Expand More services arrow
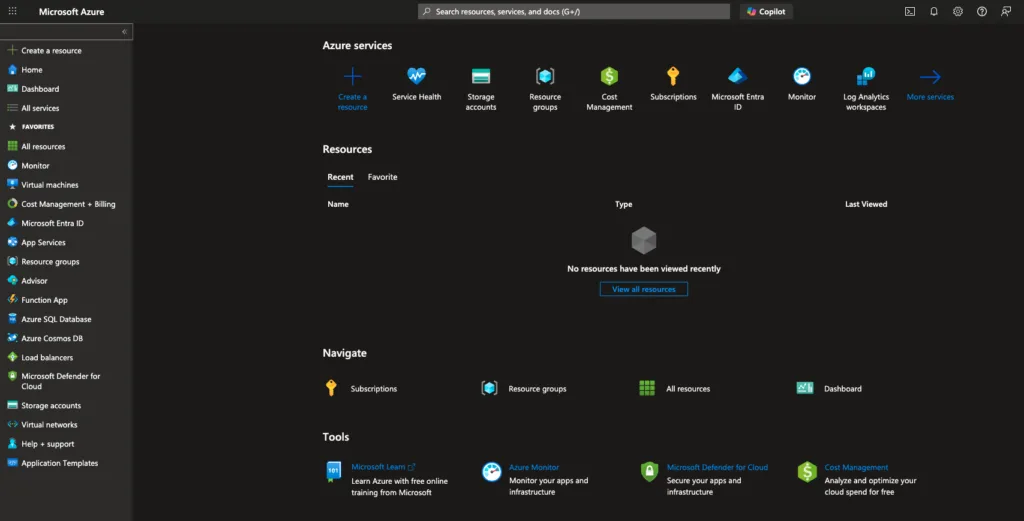Image resolution: width=1024 pixels, height=521 pixels. tap(930, 78)
